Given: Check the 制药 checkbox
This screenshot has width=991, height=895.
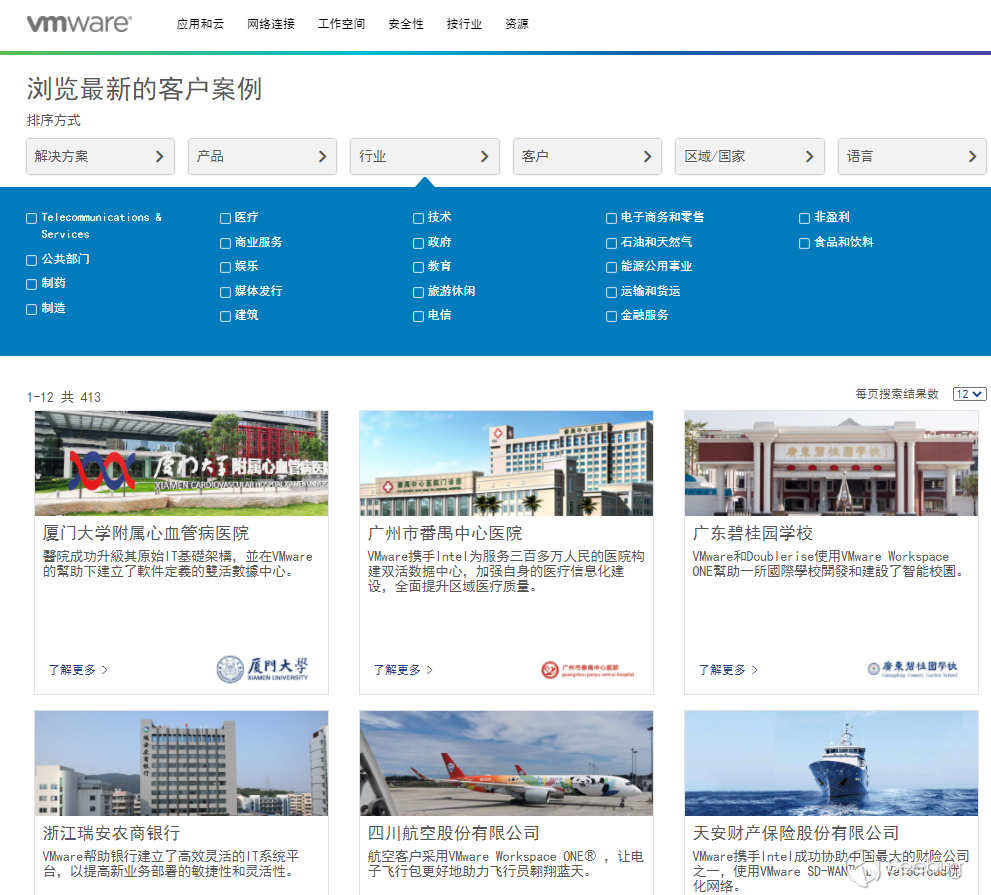Looking at the screenshot, I should click(x=31, y=284).
